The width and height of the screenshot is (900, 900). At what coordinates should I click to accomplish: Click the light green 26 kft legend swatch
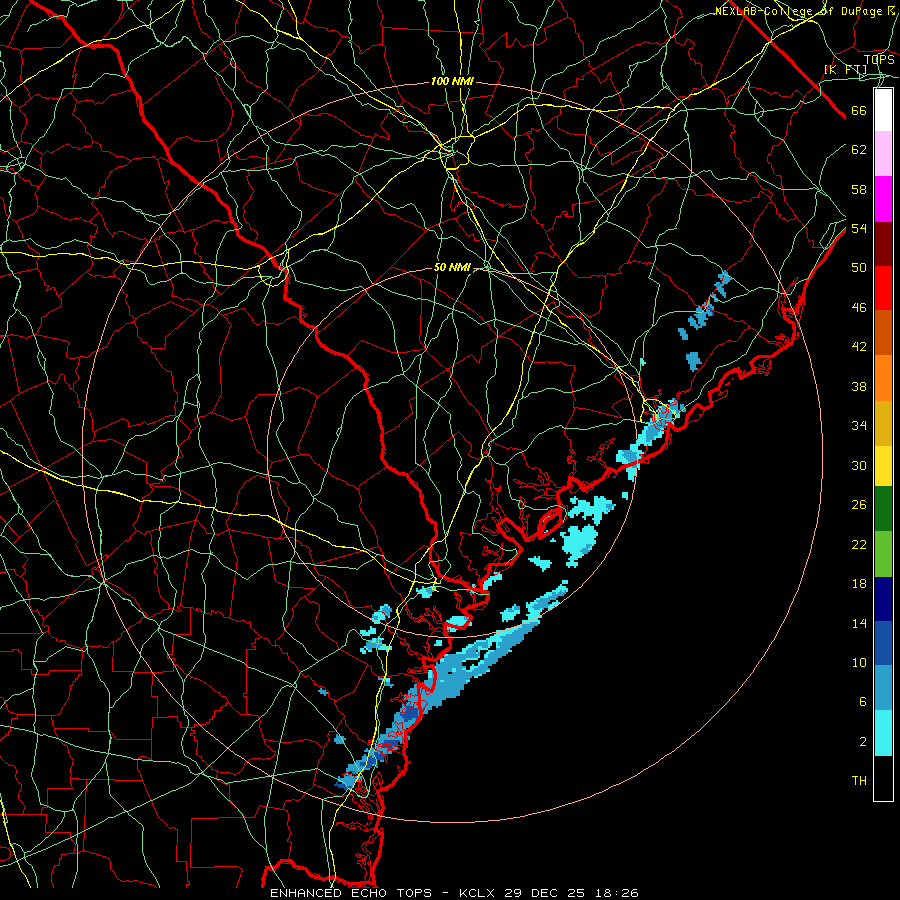[883, 554]
